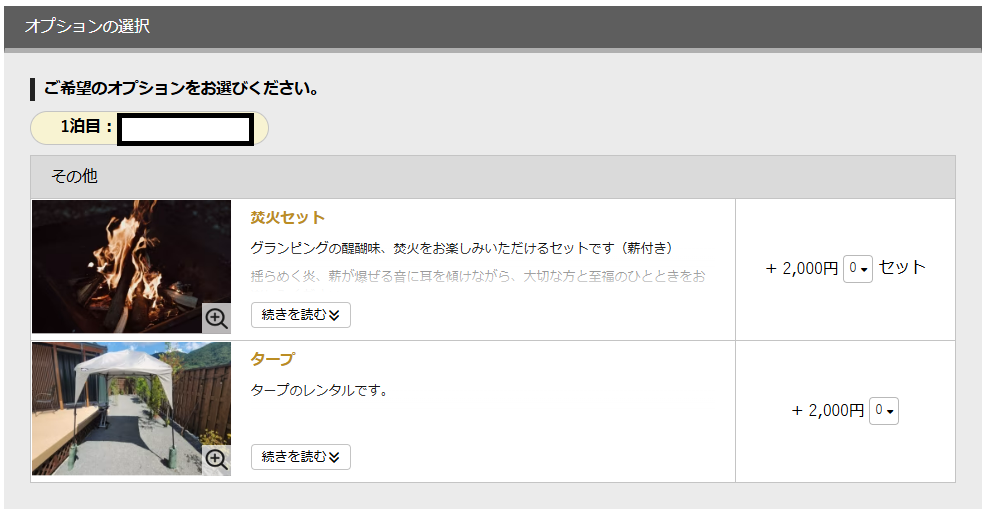Image resolution: width=991 pixels, height=514 pixels.
Task: Click the タープ title link
Action: click(x=272, y=359)
